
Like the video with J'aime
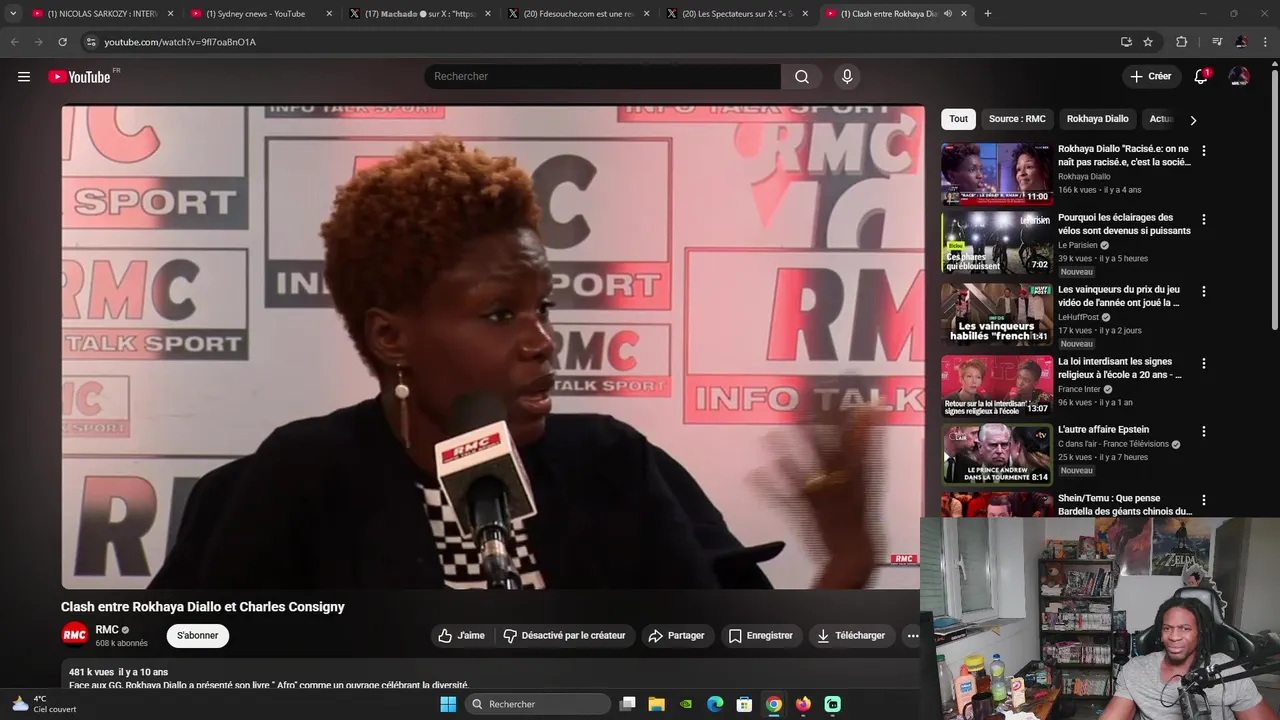coord(461,636)
